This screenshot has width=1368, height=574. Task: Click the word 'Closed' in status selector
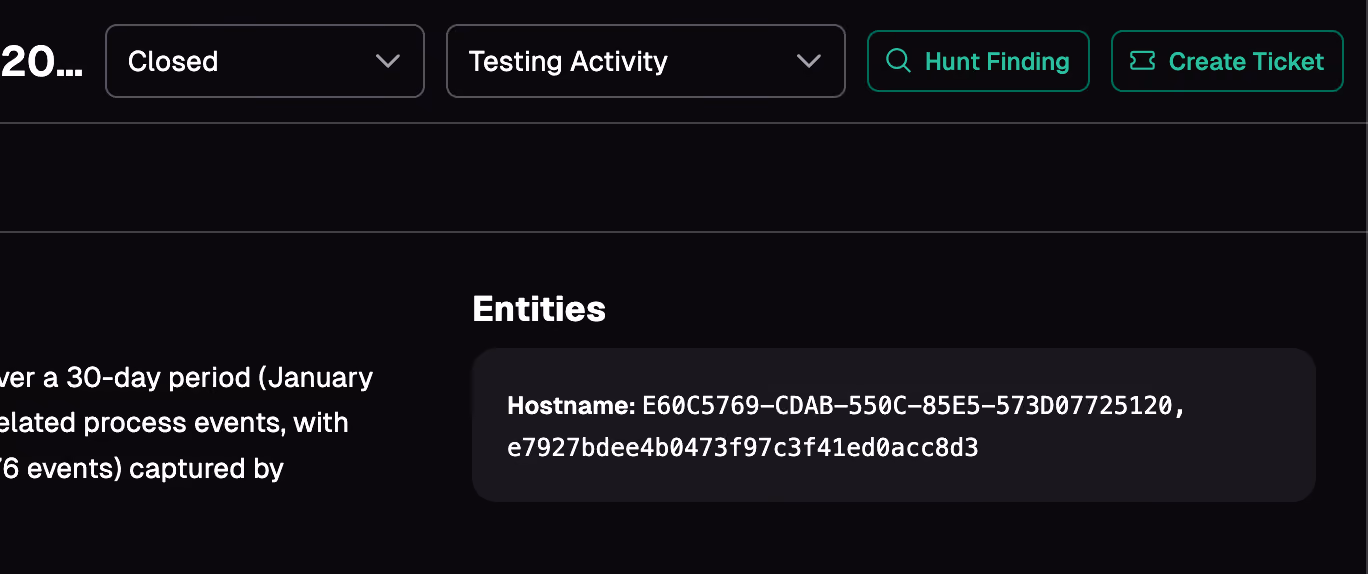(x=173, y=61)
